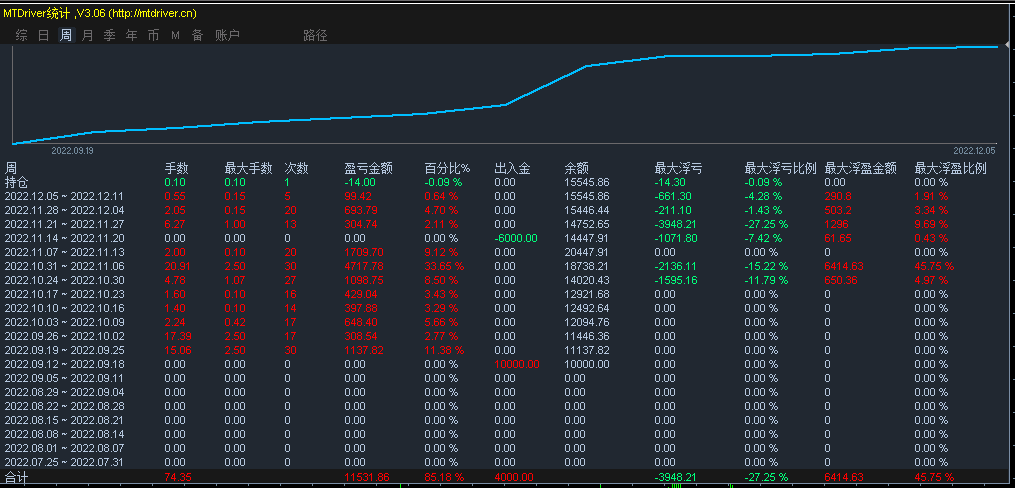Click the 出入金 column header
The width and height of the screenshot is (1015, 488).
pyautogui.click(x=512, y=168)
